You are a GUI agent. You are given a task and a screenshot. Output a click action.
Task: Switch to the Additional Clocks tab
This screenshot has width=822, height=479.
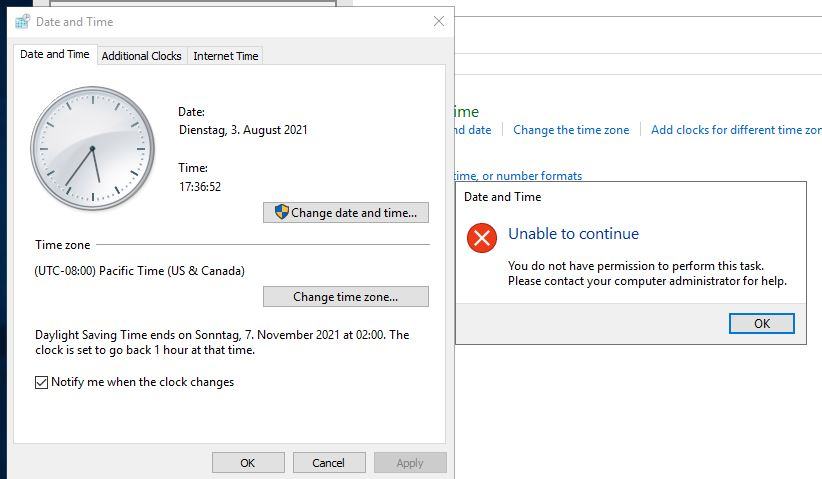coord(142,56)
